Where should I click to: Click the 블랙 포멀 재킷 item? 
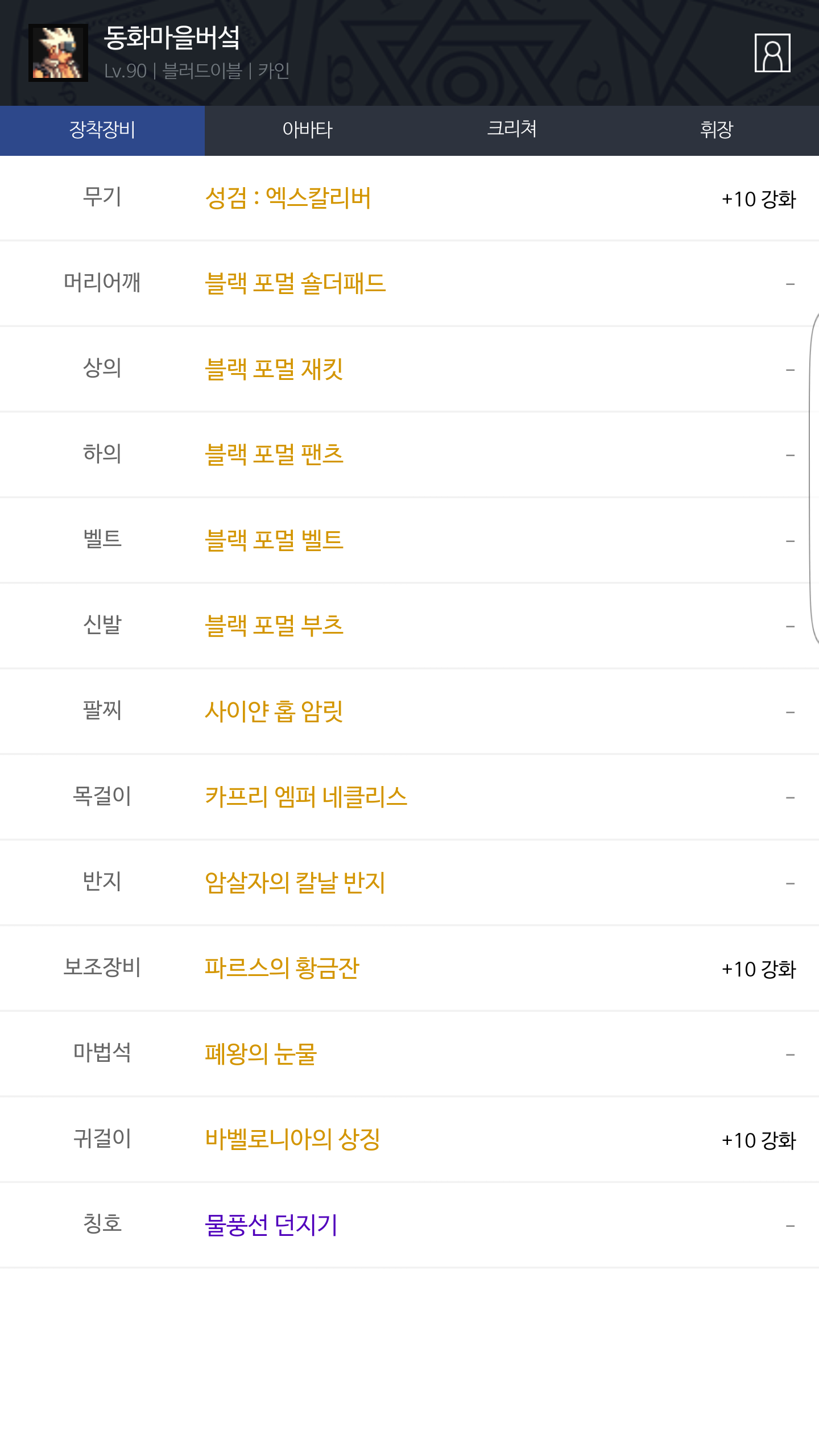pyautogui.click(x=274, y=369)
